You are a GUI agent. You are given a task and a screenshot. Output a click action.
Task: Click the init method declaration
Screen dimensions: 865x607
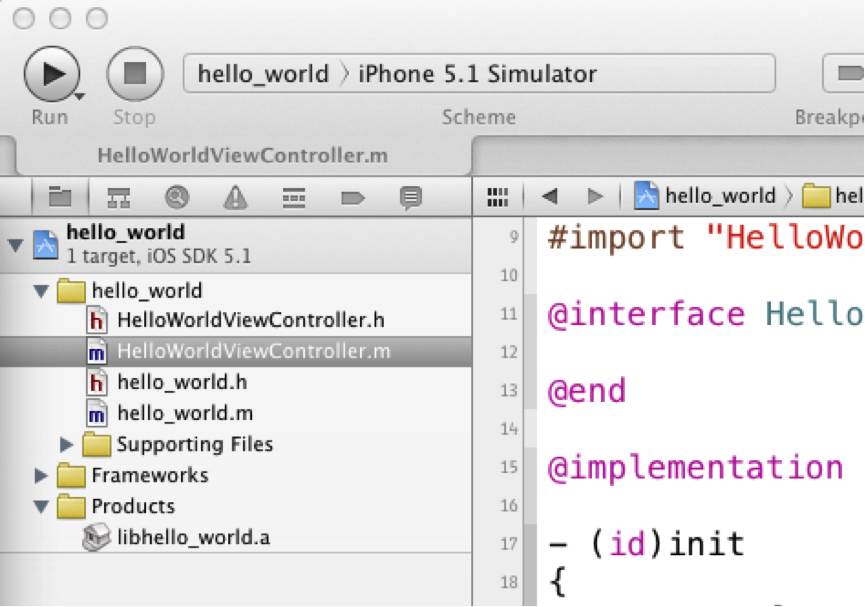pyautogui.click(x=647, y=543)
